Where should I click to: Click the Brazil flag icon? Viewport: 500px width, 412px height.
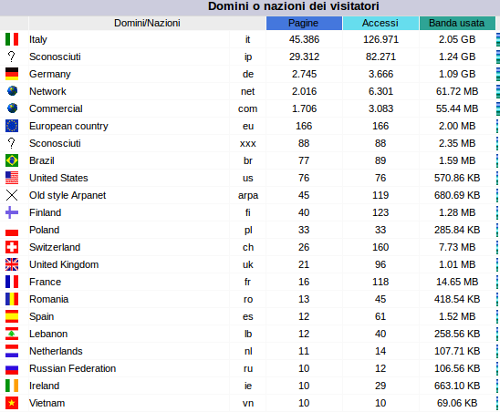[12, 160]
